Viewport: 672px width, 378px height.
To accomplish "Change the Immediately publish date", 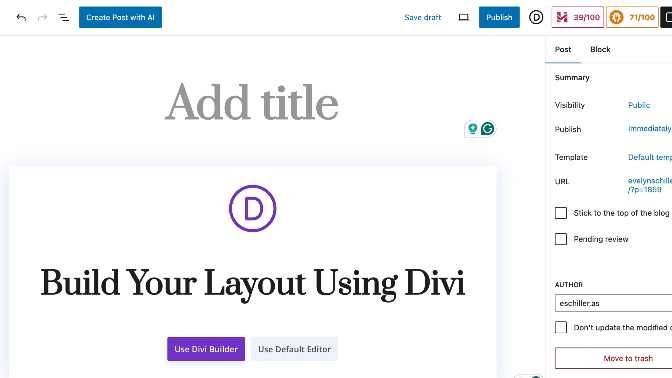I will [x=650, y=129].
